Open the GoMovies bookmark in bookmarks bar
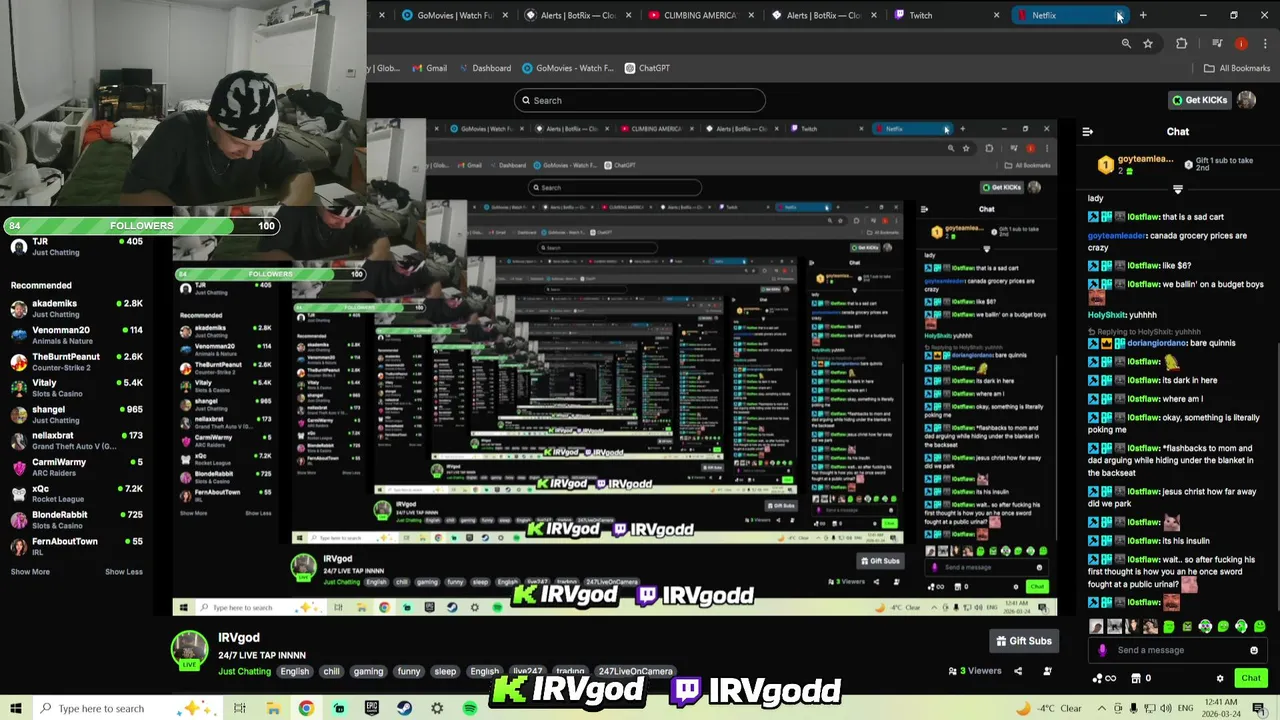Viewport: 1280px width, 720px height. 568,68
